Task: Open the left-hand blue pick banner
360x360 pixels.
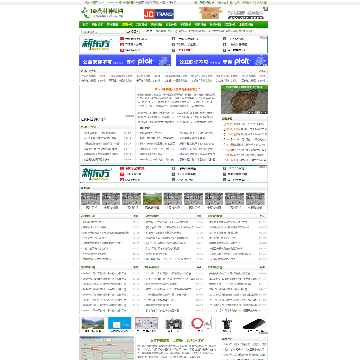Action: [125, 60]
